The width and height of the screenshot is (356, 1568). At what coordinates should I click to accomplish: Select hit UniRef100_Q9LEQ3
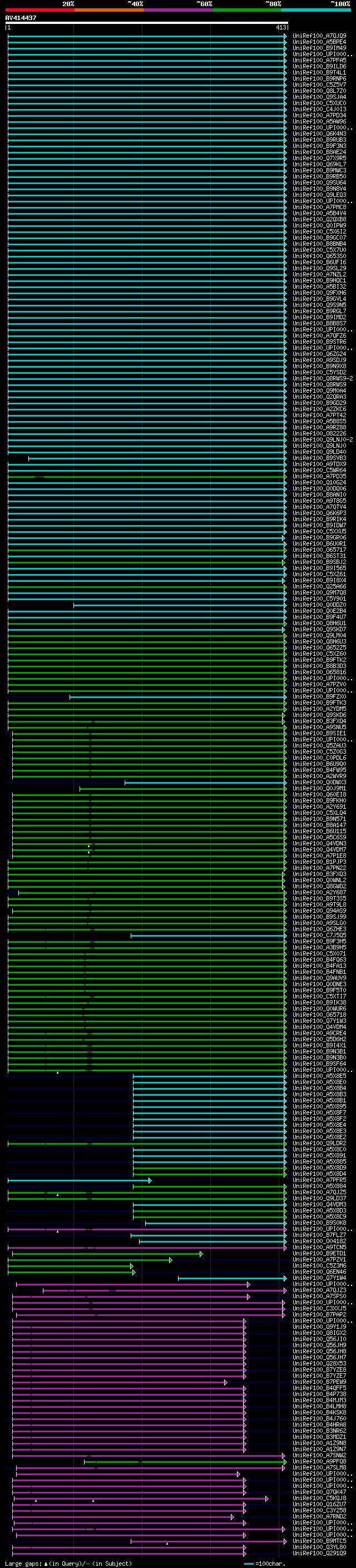tap(319, 195)
